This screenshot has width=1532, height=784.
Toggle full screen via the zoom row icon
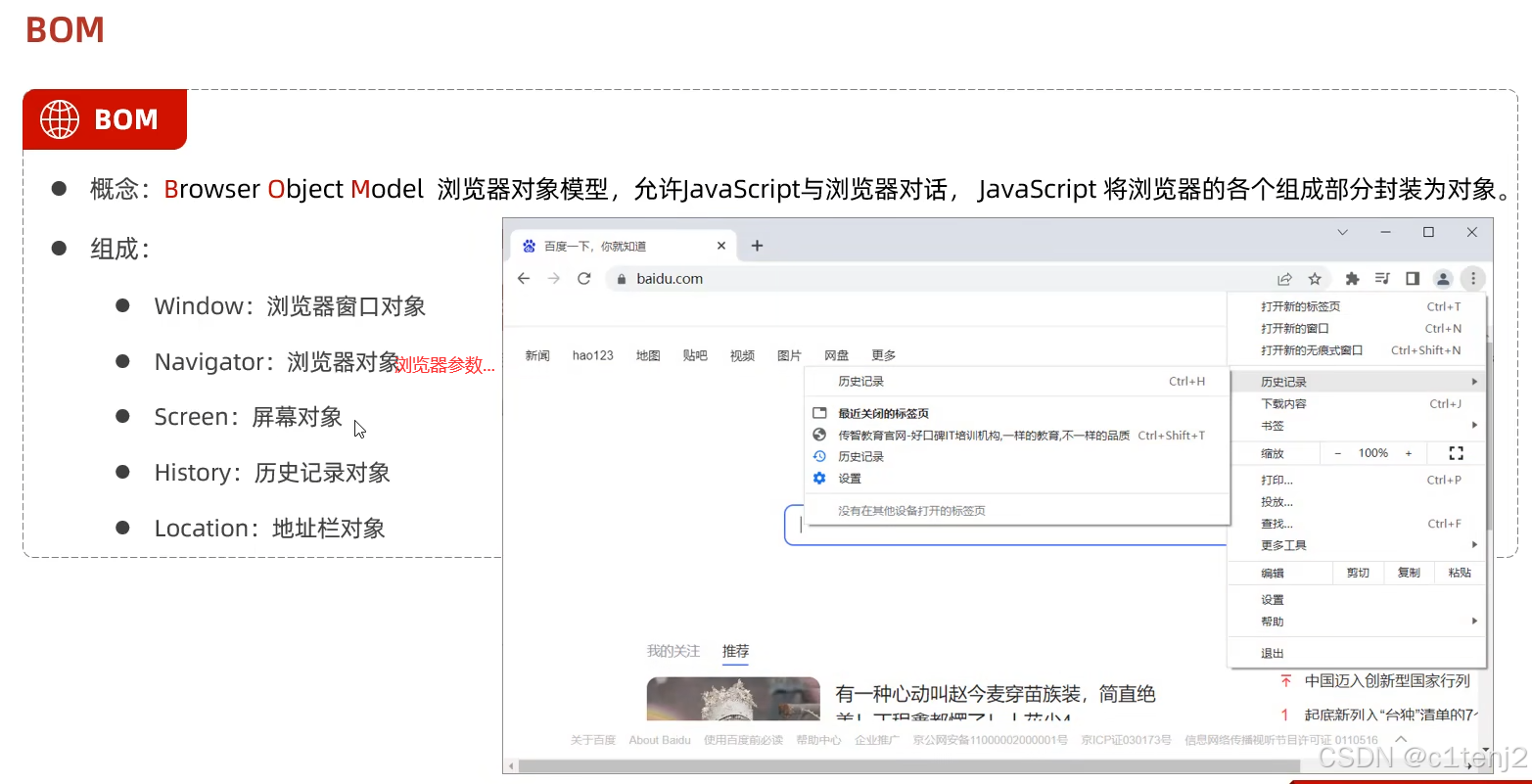point(1456,452)
